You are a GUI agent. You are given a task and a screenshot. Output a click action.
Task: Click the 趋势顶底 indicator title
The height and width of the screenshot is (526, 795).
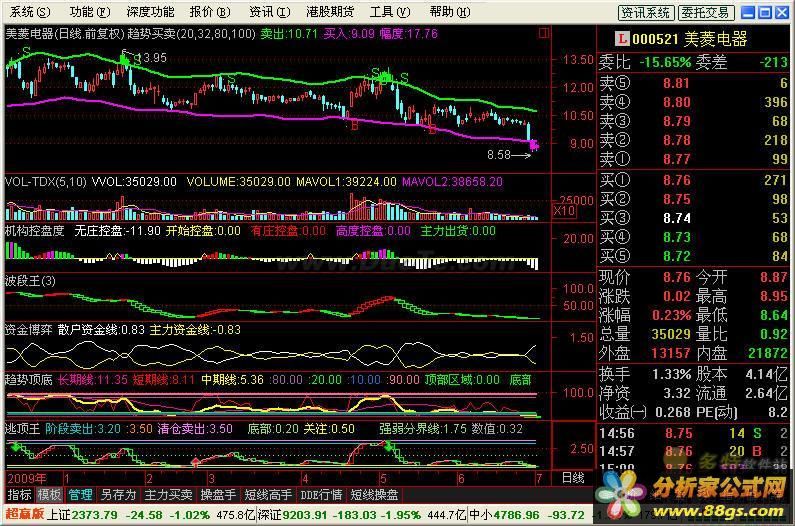29,379
